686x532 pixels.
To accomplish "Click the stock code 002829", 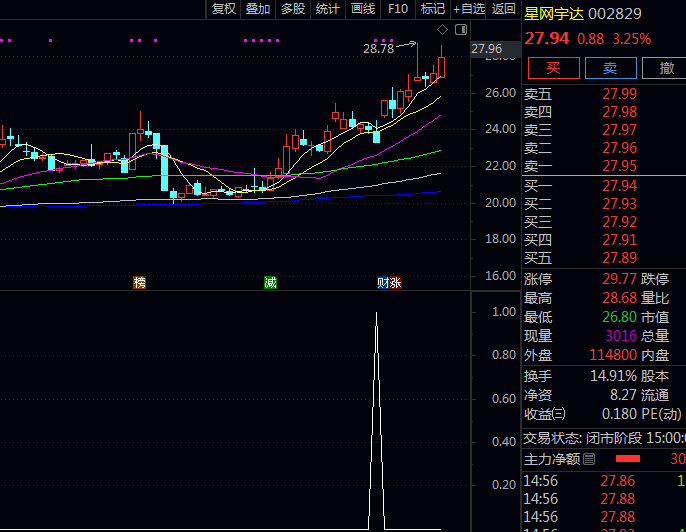I will 615,14.
